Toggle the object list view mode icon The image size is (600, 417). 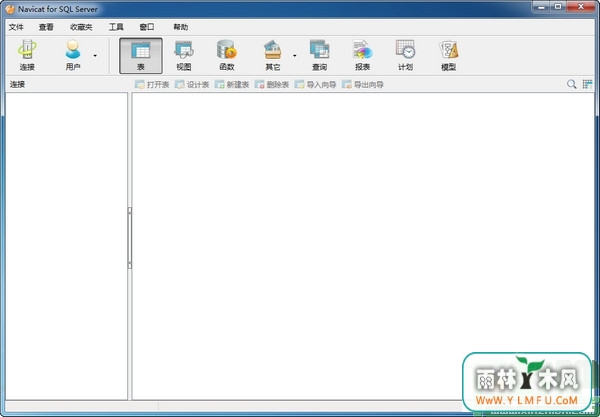coord(587,84)
